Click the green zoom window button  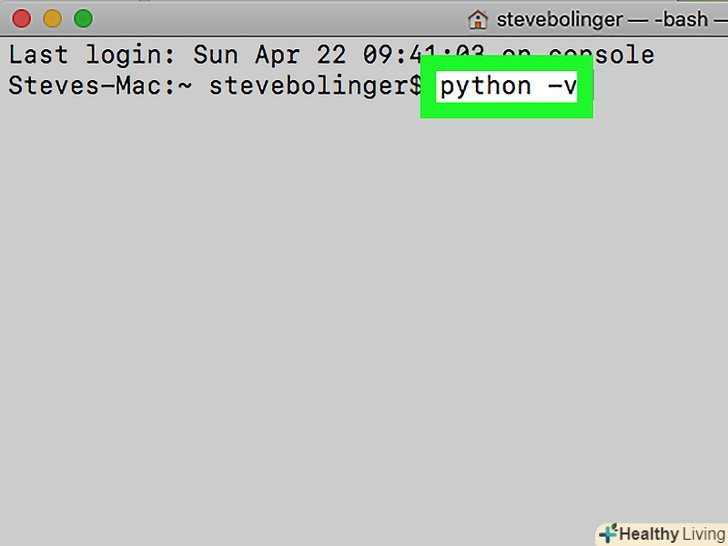click(x=83, y=18)
